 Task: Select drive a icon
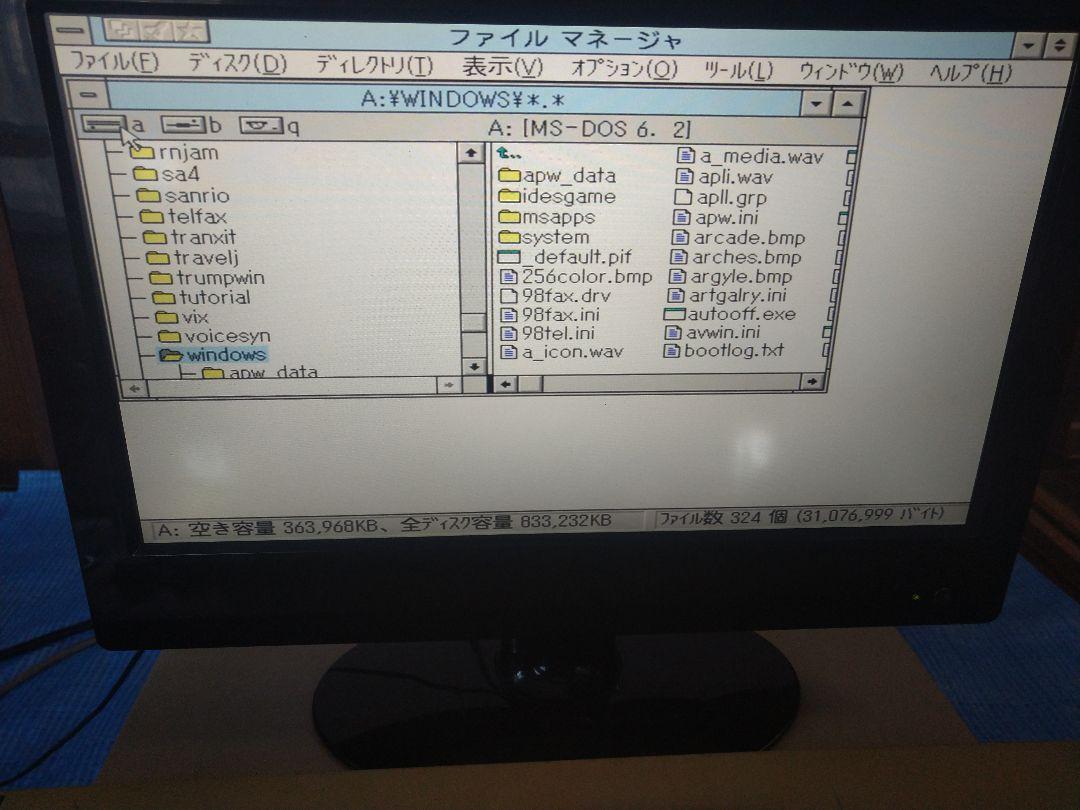[103, 124]
